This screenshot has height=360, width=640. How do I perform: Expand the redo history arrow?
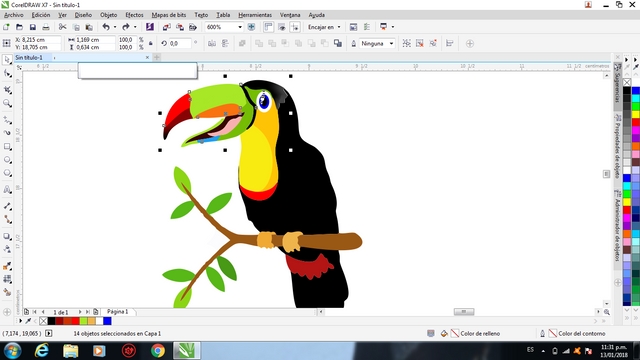tap(135, 27)
